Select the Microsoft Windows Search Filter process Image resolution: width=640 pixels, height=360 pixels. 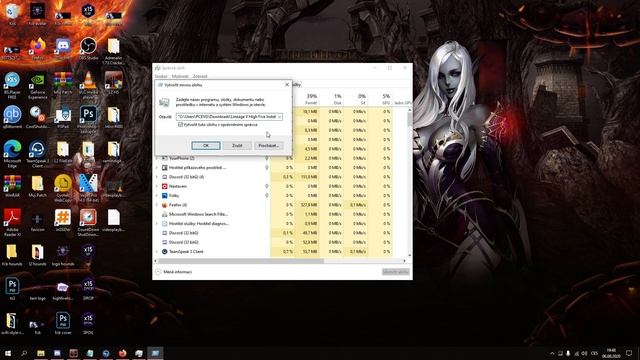pos(273,214)
